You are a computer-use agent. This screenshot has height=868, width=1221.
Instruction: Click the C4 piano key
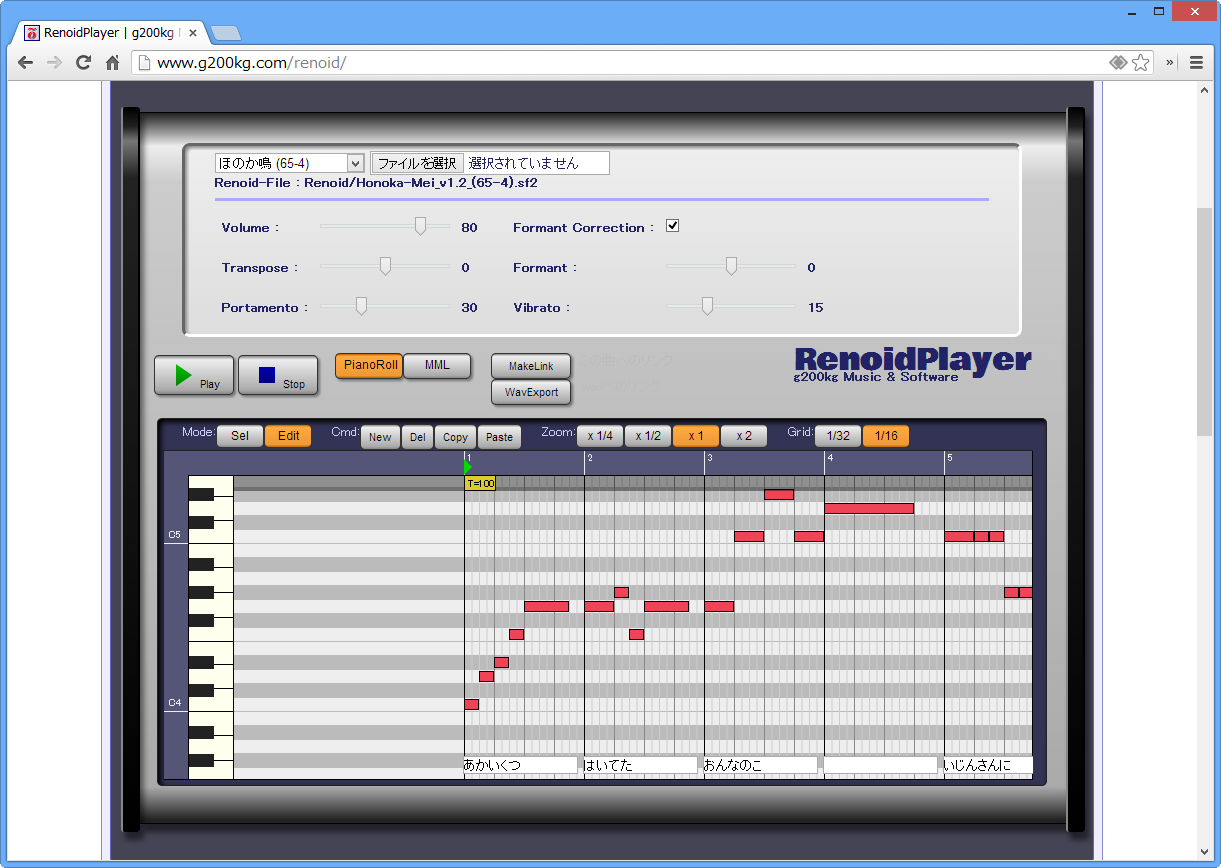(x=211, y=704)
